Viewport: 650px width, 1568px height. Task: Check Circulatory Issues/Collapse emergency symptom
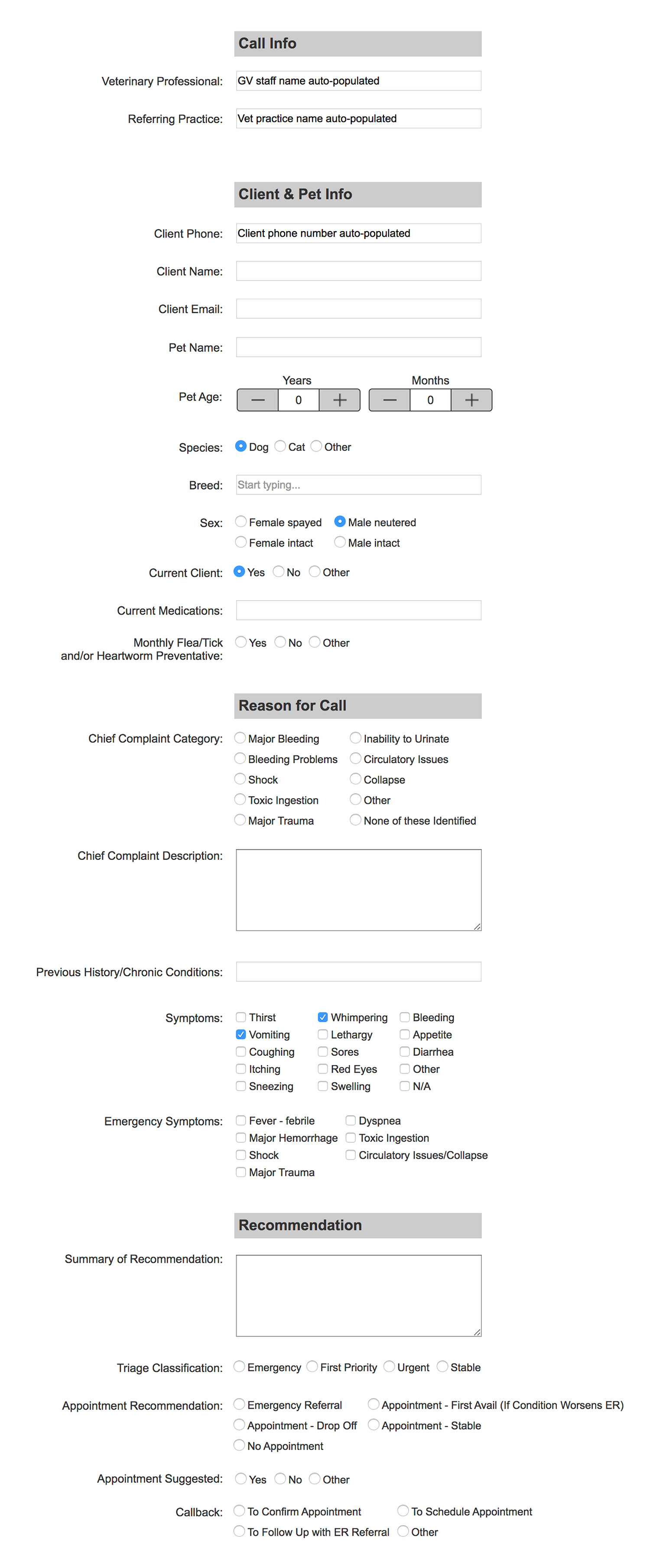[351, 1155]
